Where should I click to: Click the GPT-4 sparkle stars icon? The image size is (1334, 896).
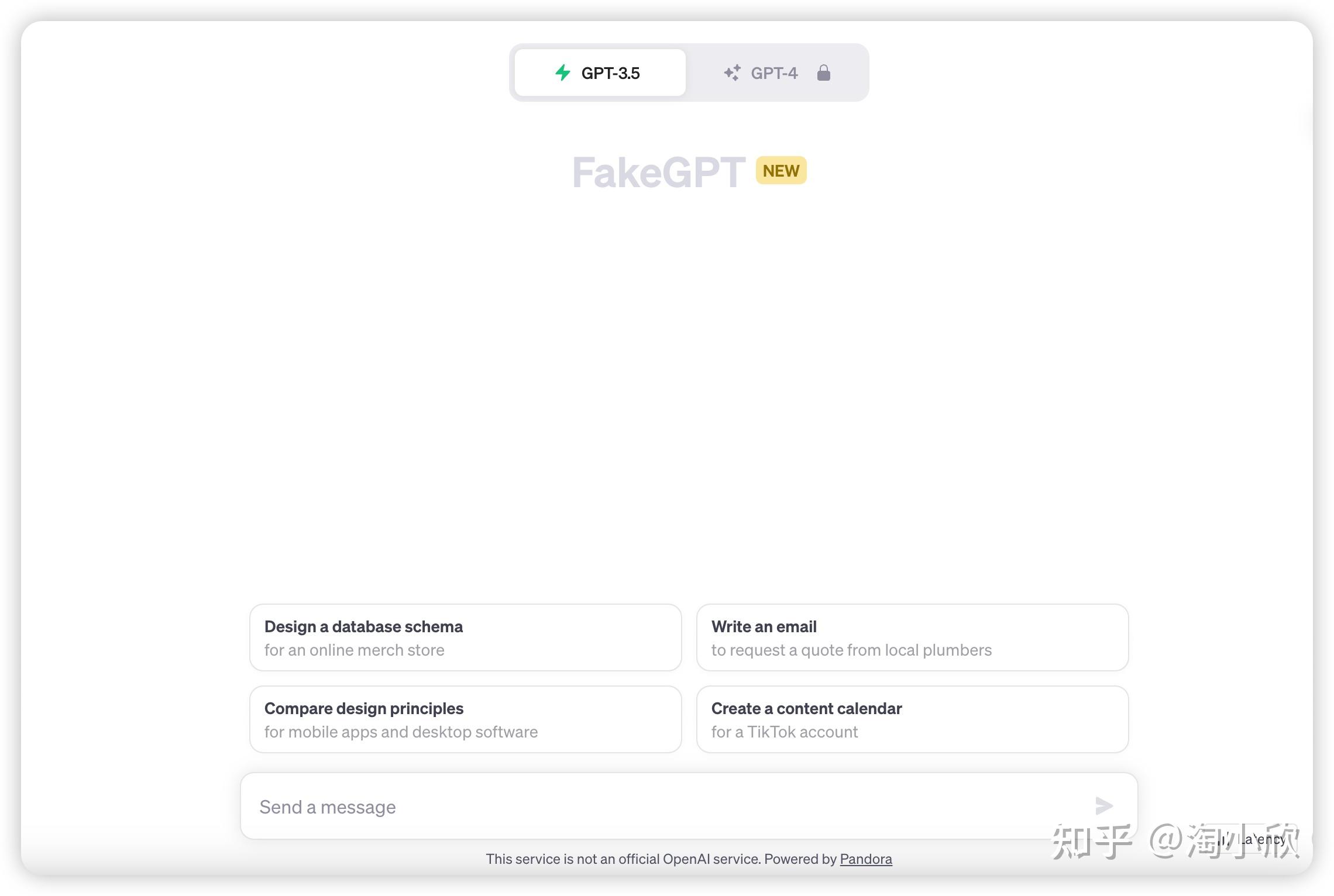click(x=732, y=73)
